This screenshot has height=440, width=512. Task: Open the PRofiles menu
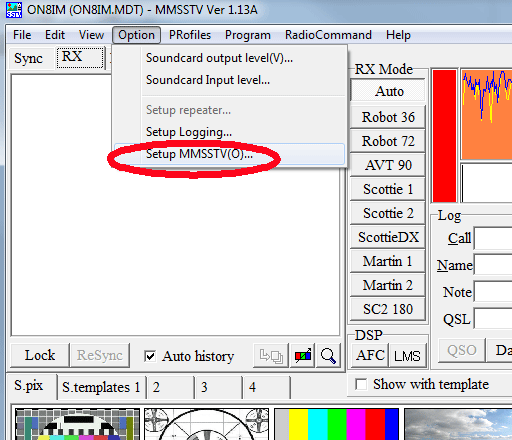pos(190,35)
